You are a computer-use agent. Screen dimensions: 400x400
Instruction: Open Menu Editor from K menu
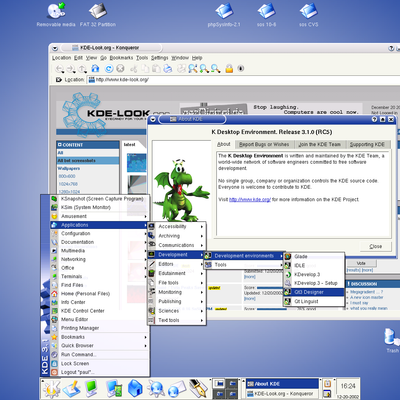point(99,319)
